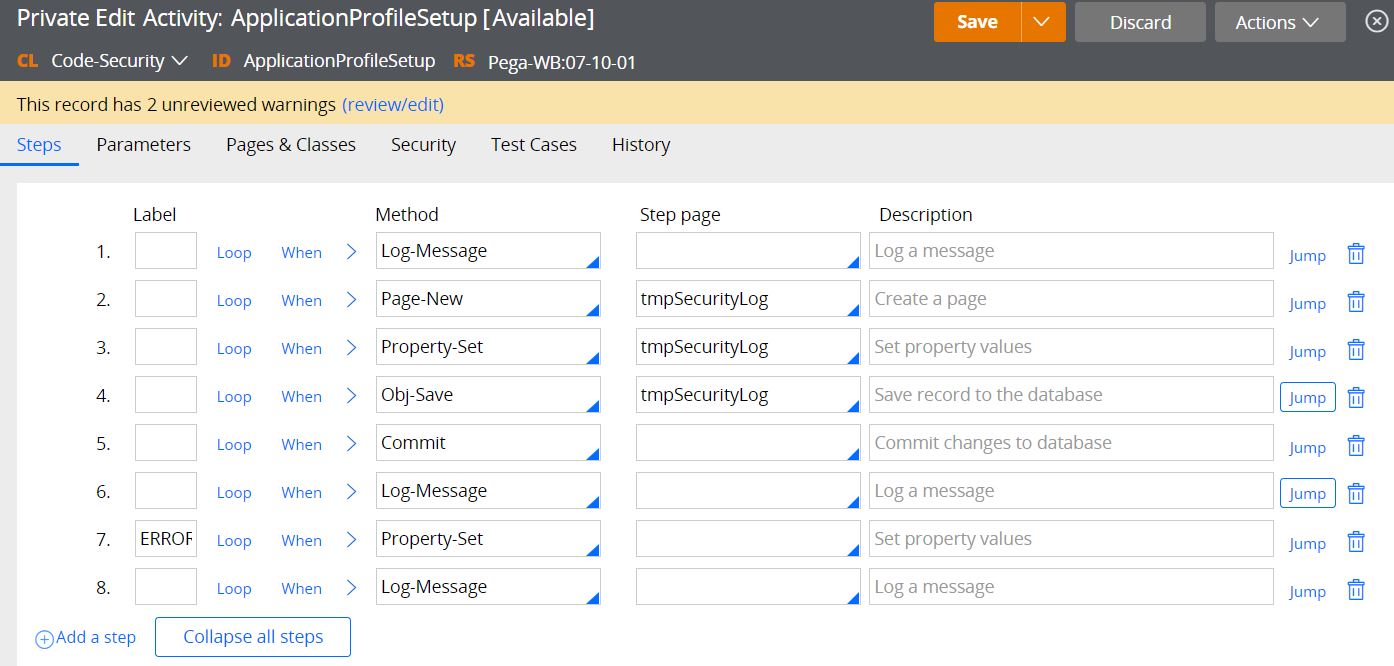
Task: Click Loop on step 3
Action: [234, 349]
